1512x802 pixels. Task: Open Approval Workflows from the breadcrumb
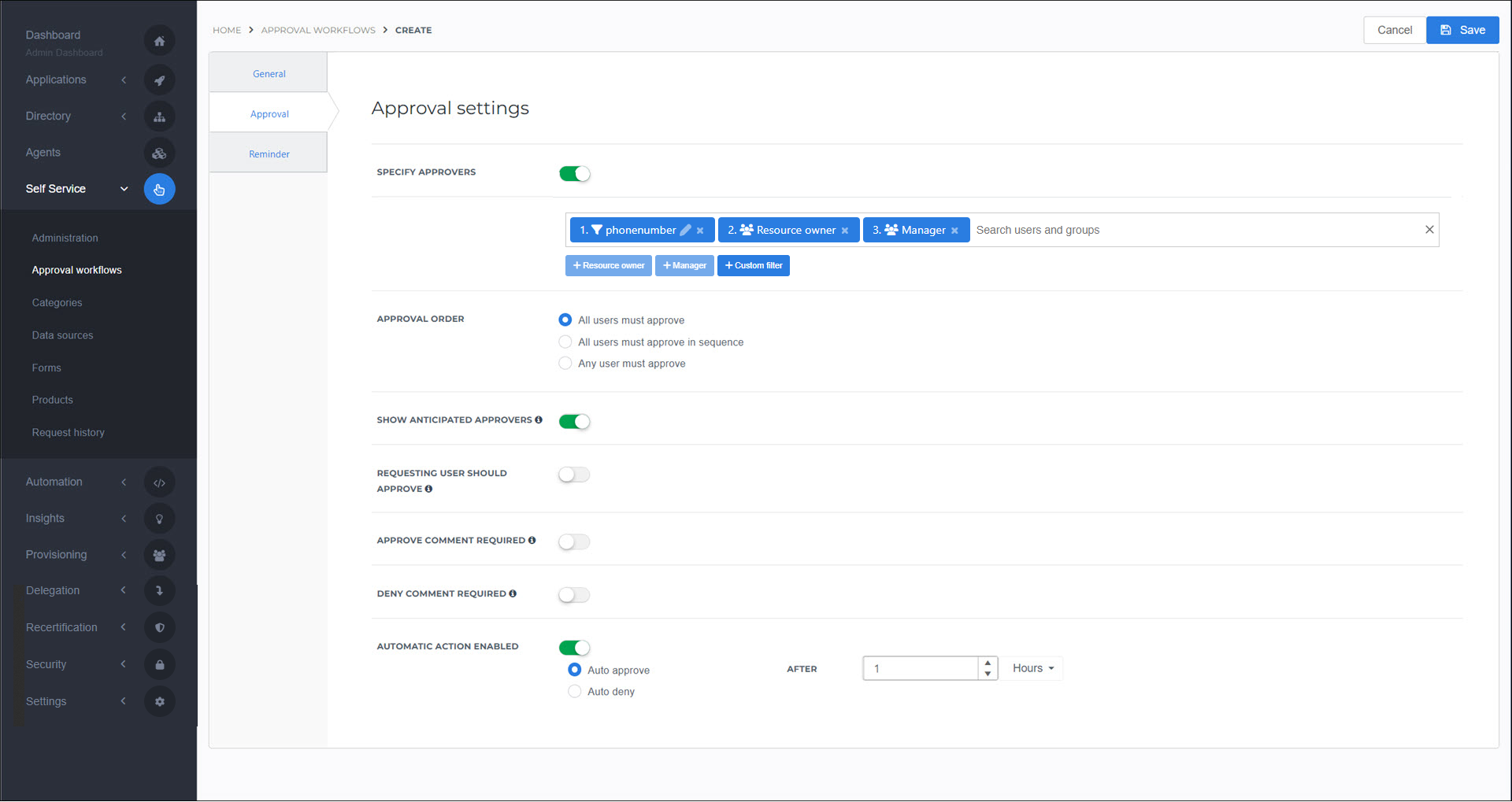click(x=318, y=30)
